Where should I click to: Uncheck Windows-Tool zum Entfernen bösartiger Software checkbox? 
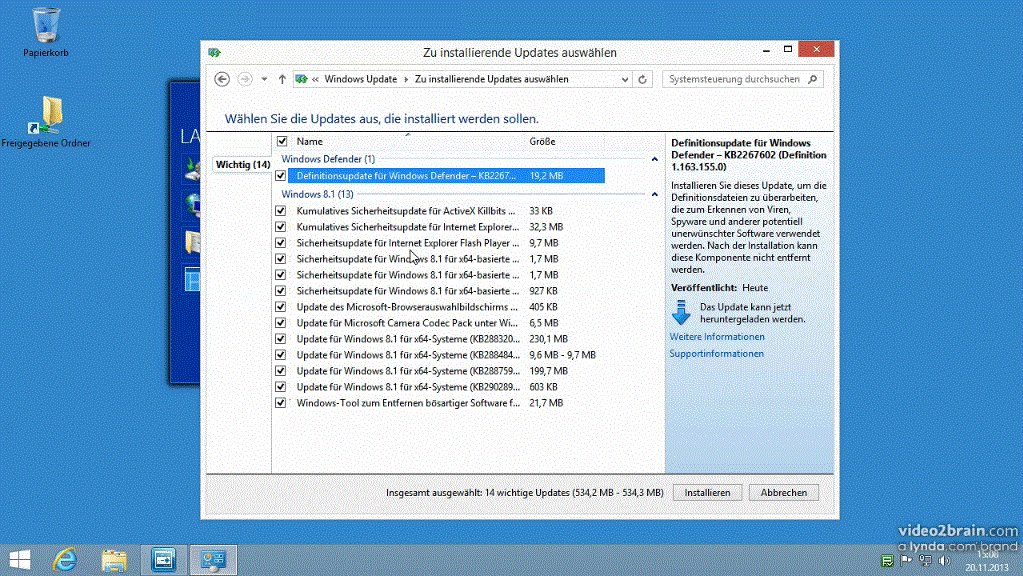point(281,402)
